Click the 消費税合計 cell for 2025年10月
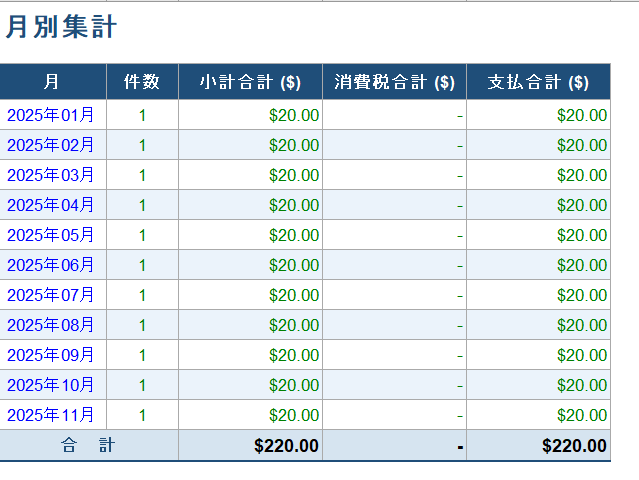Screen dimensions: 639x480 tap(394, 385)
